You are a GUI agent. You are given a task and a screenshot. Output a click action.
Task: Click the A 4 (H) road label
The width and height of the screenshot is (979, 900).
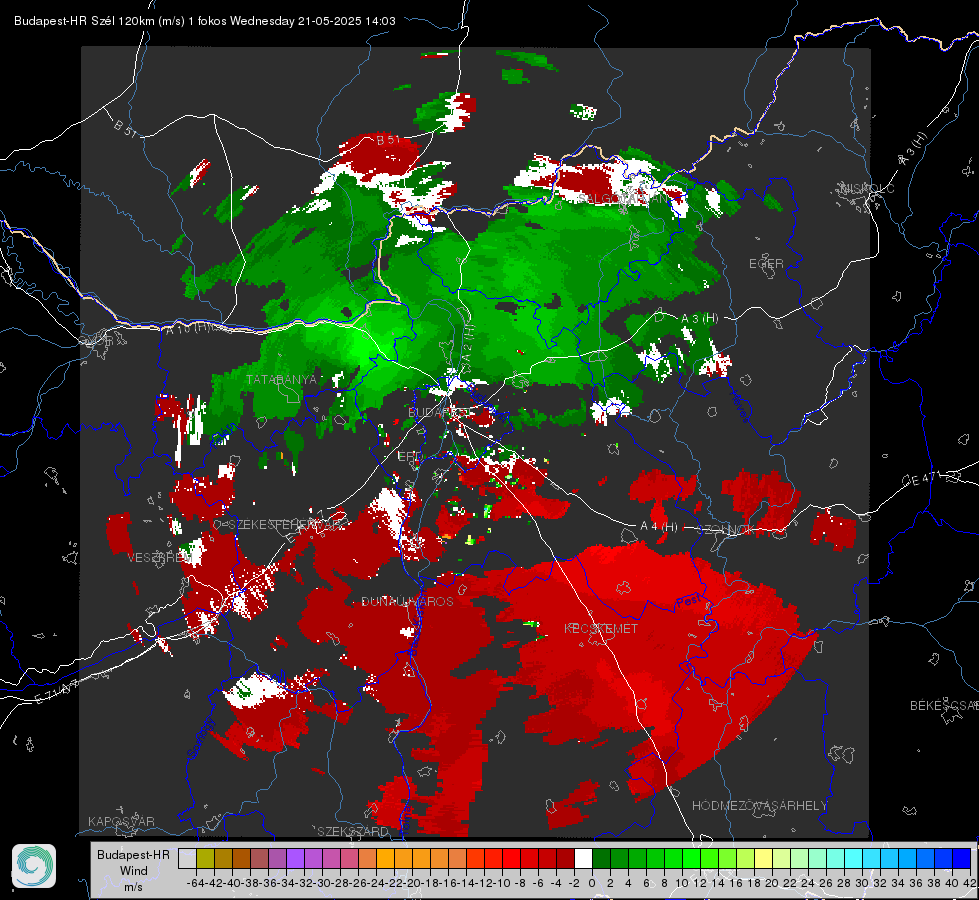coord(659,527)
